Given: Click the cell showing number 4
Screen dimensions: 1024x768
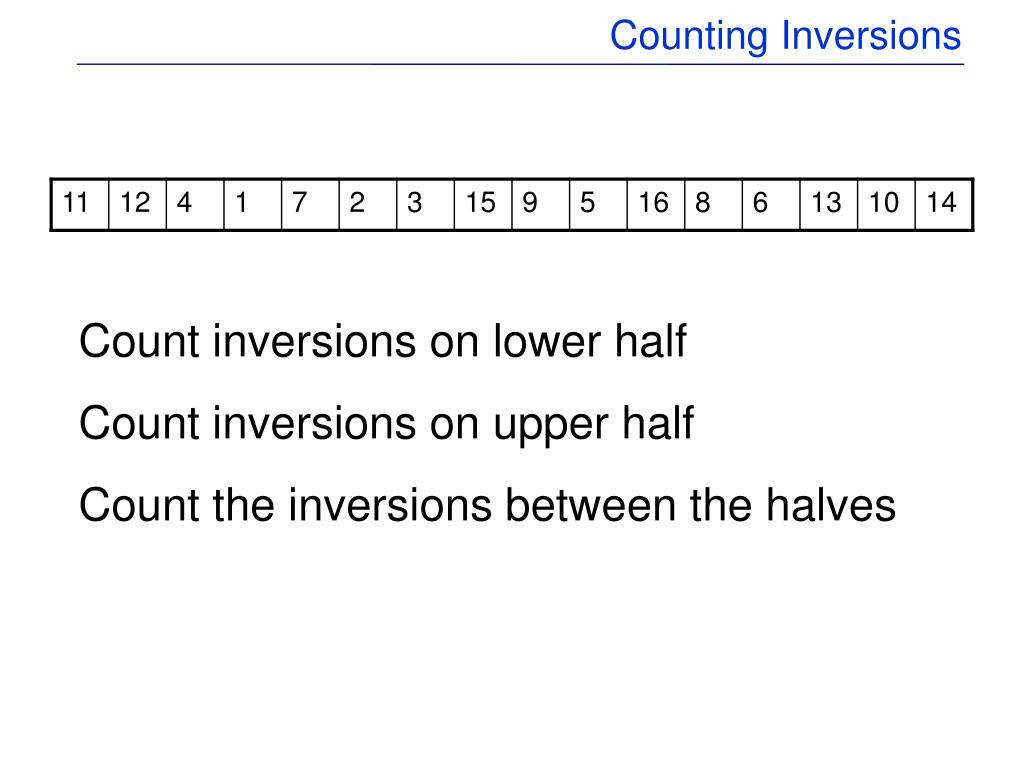Looking at the screenshot, I should [x=195, y=204].
